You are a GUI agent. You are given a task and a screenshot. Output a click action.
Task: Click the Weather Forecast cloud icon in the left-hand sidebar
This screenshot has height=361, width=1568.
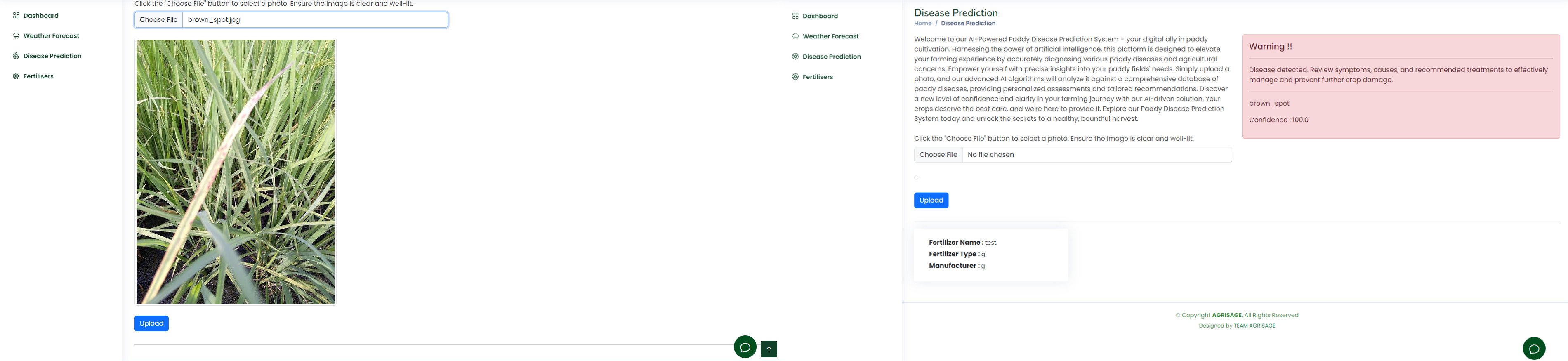pyautogui.click(x=16, y=36)
